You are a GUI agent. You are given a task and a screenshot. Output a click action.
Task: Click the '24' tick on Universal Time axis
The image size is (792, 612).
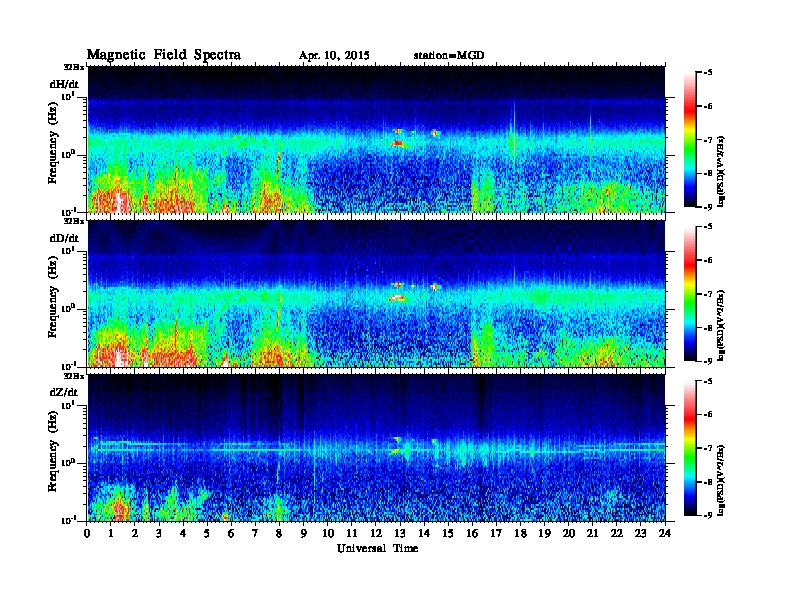(665, 533)
